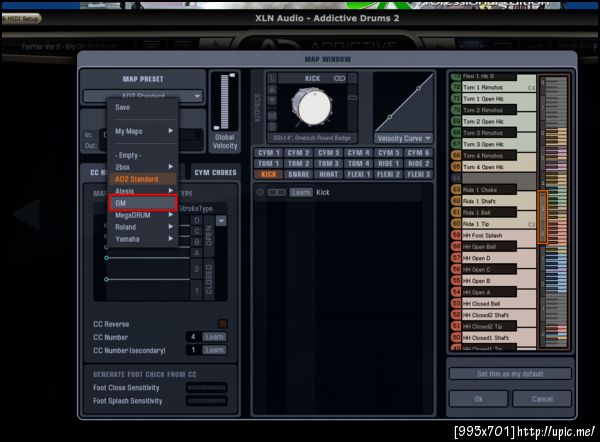Click orange keyboard overview range marker
Screen dimensions: 600x442
[x=543, y=217]
